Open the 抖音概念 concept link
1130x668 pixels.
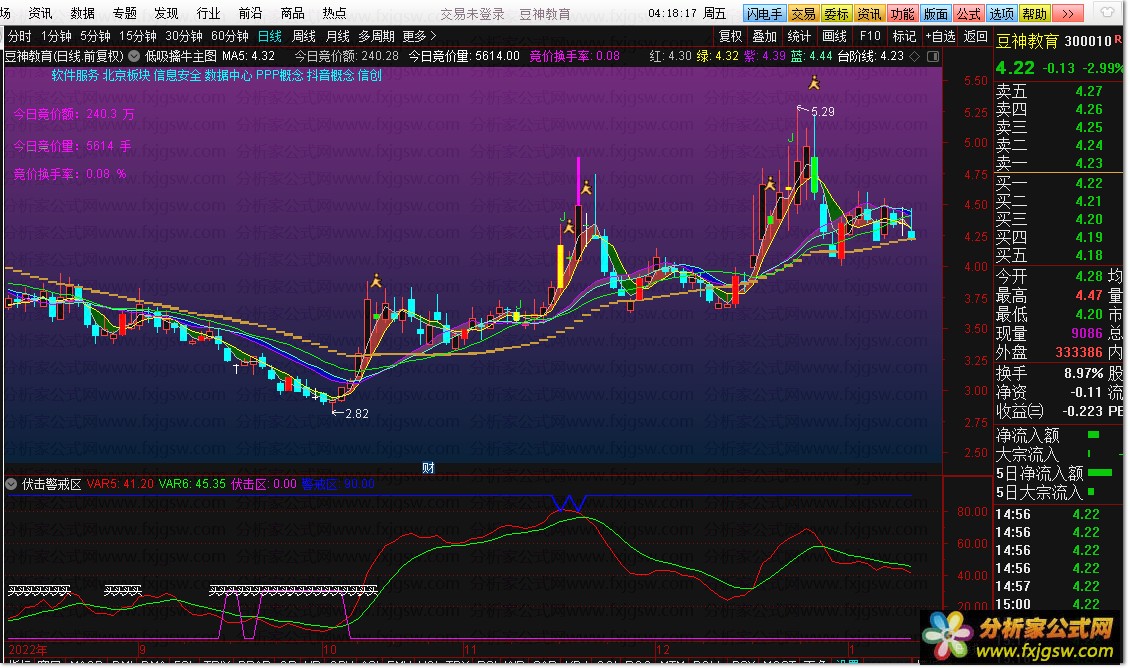pos(331,75)
